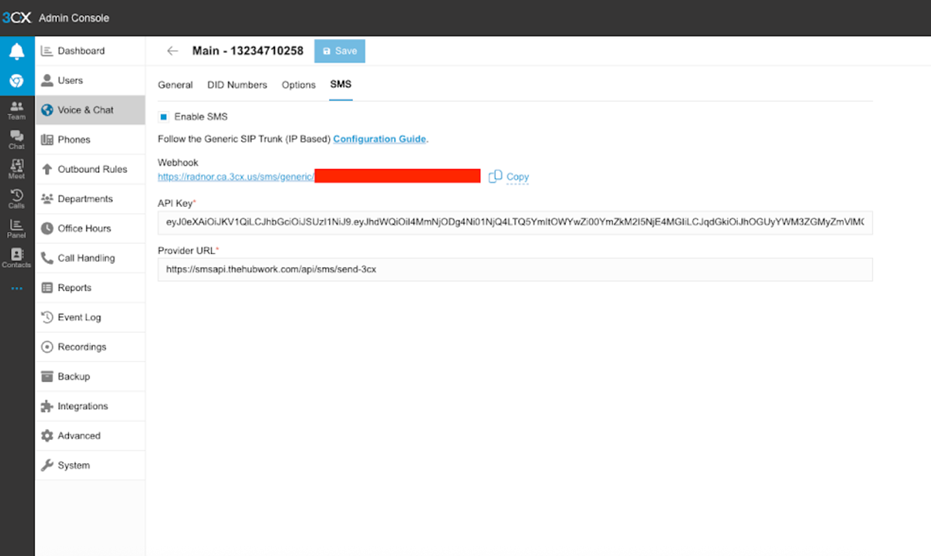Click the Provider URL input field

click(x=515, y=269)
